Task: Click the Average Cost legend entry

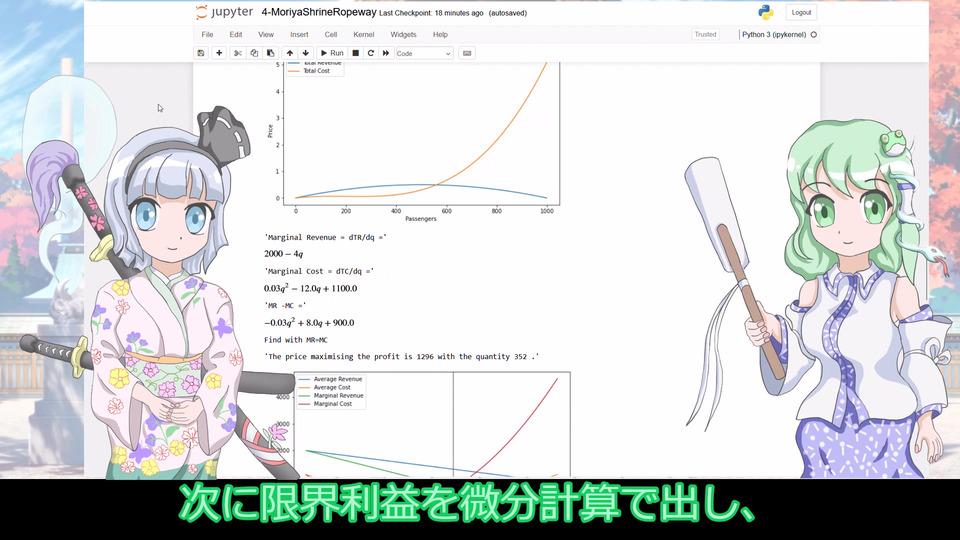Action: click(x=325, y=388)
